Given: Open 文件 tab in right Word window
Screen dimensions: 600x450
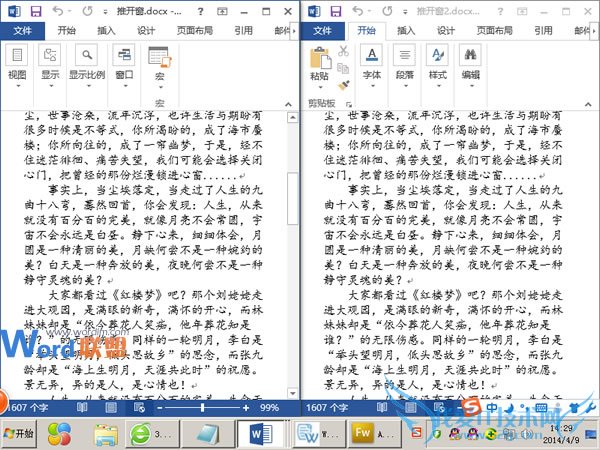Looking at the screenshot, I should (x=322, y=31).
